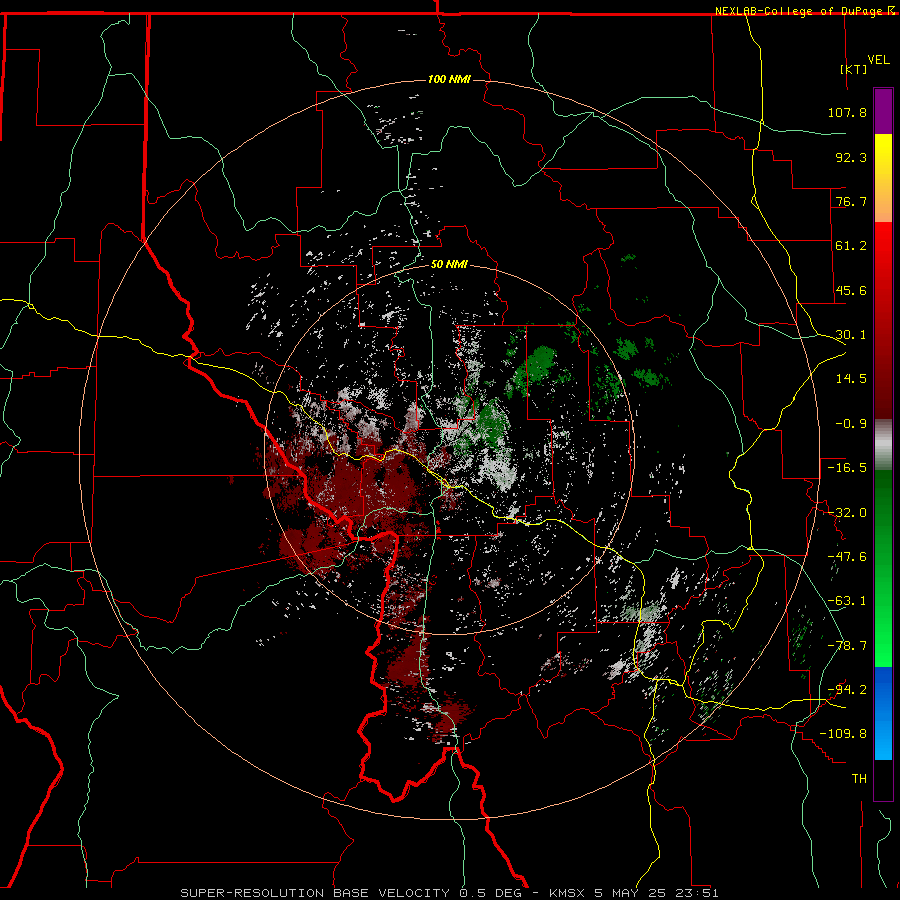Click the 61.2 velocity scale value
Image resolution: width=900 pixels, height=900 pixels.
point(851,246)
